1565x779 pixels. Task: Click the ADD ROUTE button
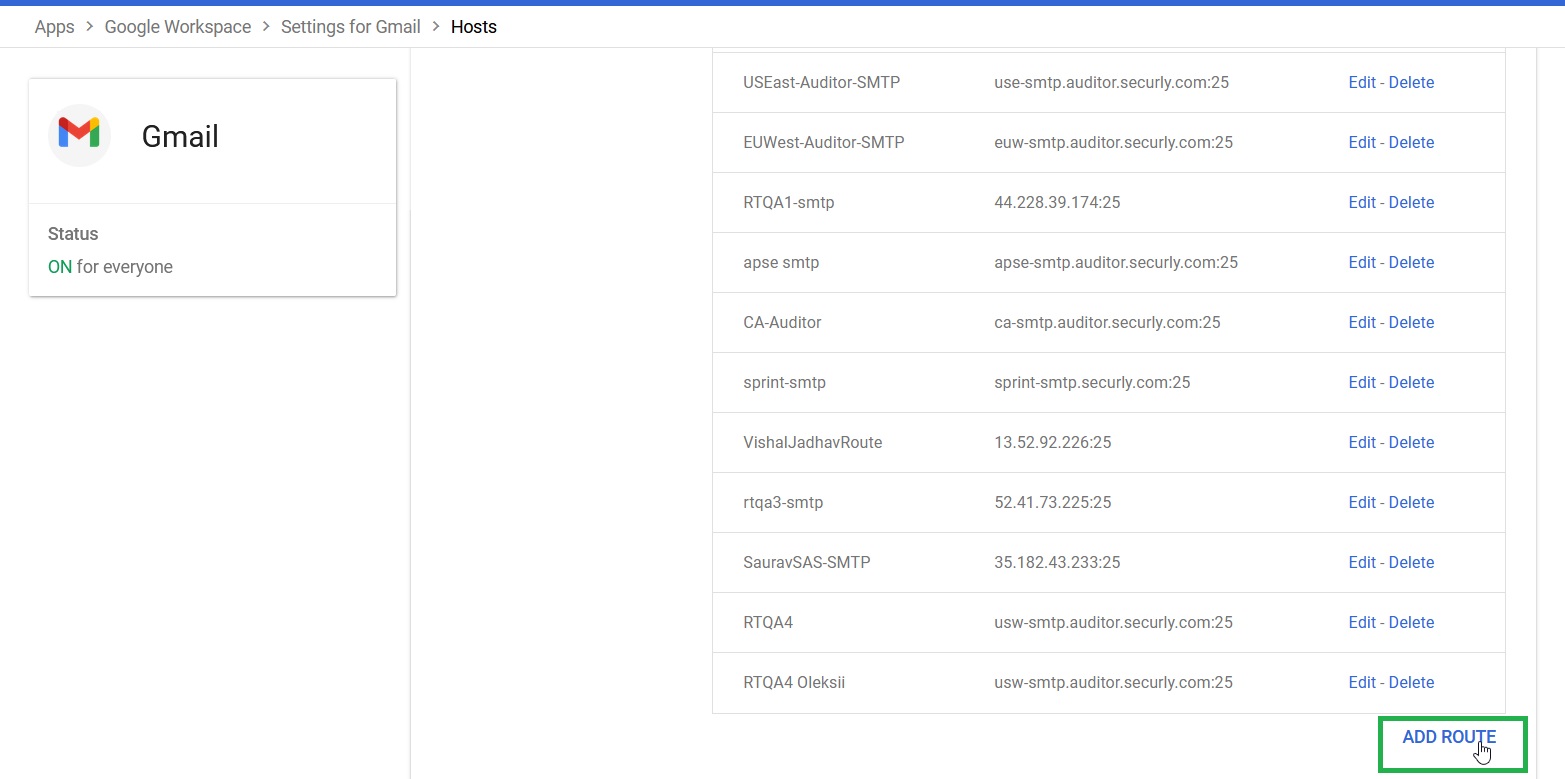pyautogui.click(x=1449, y=737)
